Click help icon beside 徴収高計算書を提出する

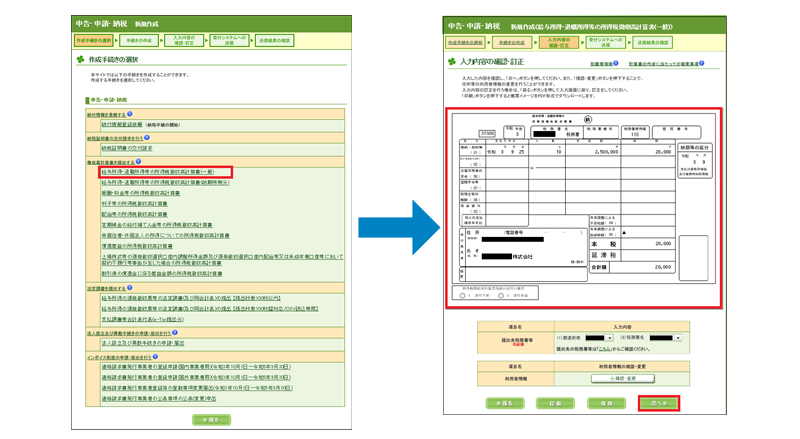click(x=138, y=161)
